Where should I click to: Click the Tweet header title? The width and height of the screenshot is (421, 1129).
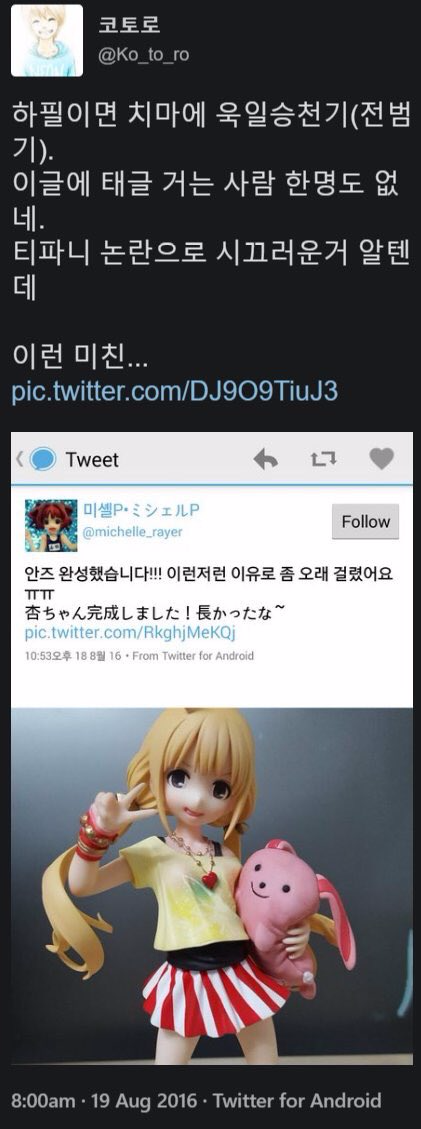[92, 459]
